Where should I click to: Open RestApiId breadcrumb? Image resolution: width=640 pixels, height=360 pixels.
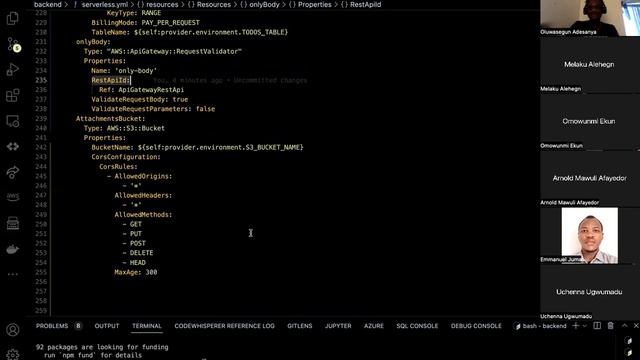pos(361,4)
